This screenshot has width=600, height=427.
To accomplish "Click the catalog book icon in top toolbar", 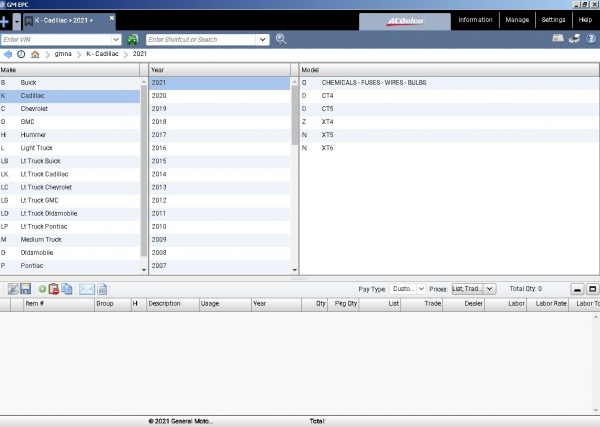I will pos(558,38).
